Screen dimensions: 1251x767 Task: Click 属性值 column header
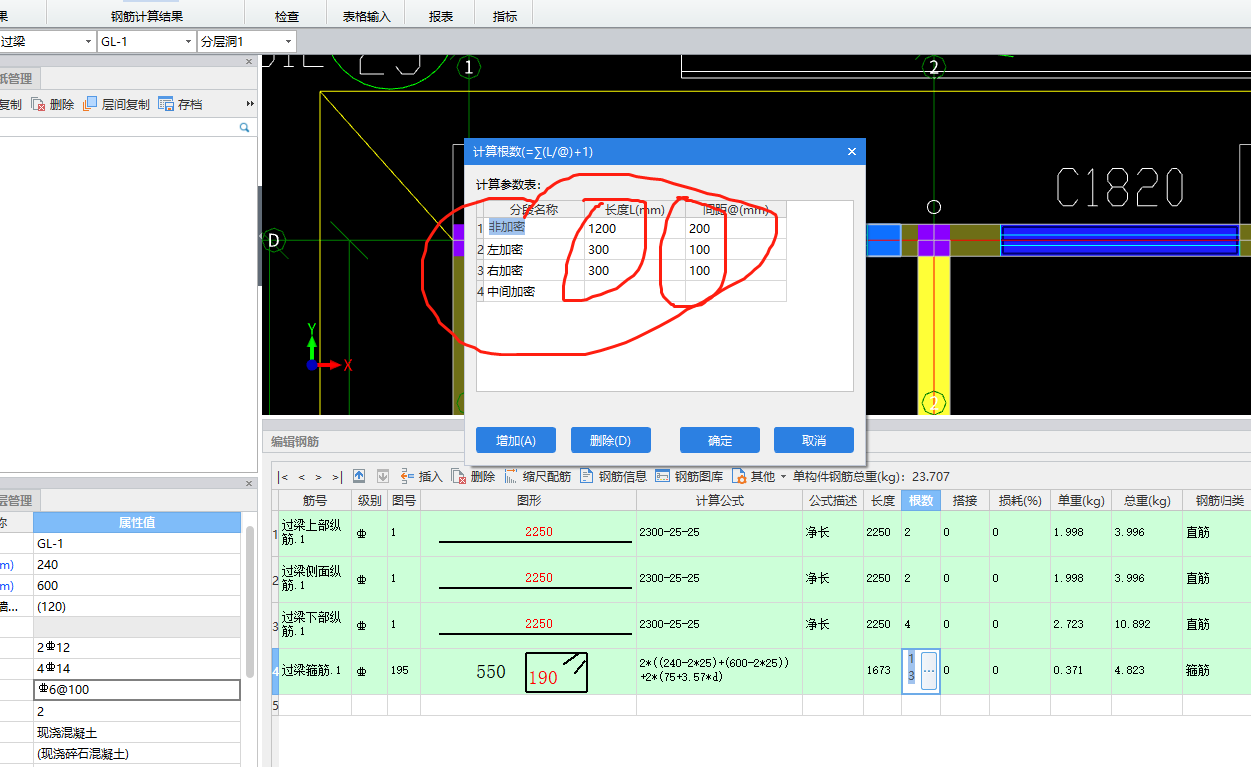pyautogui.click(x=137, y=522)
